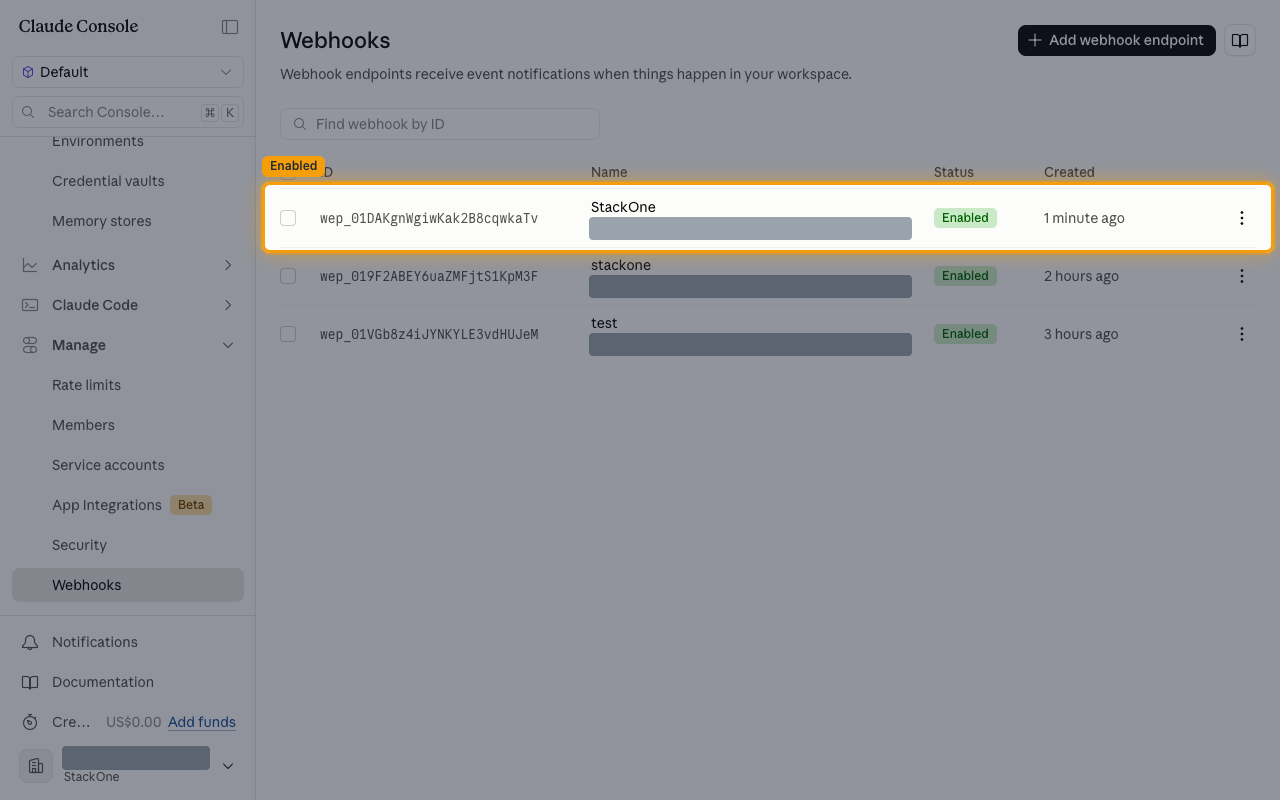The image size is (1280, 800).
Task: Open the more options menu for StackOne webhook
Action: click(1242, 218)
